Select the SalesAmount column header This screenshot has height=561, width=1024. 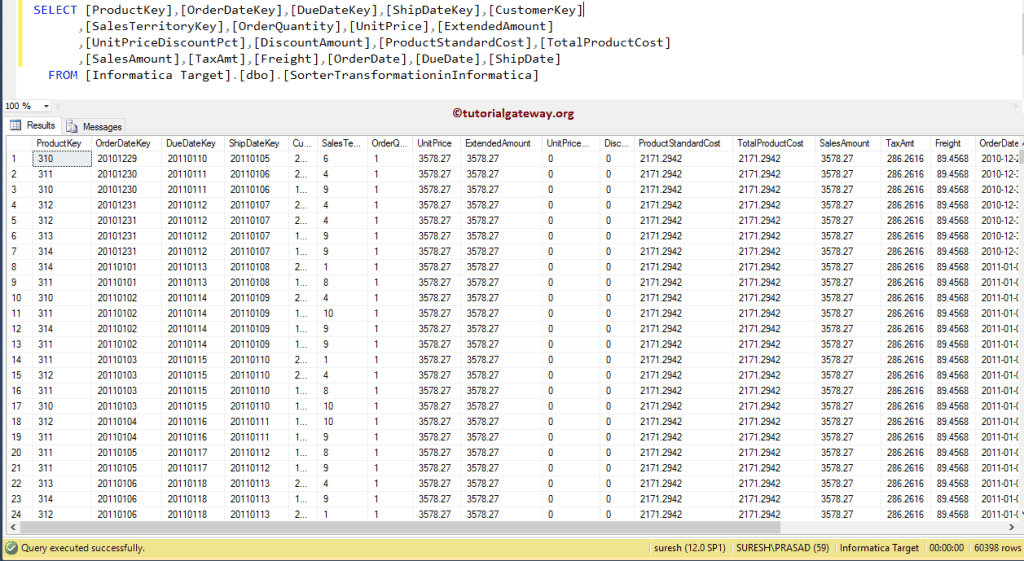click(844, 144)
